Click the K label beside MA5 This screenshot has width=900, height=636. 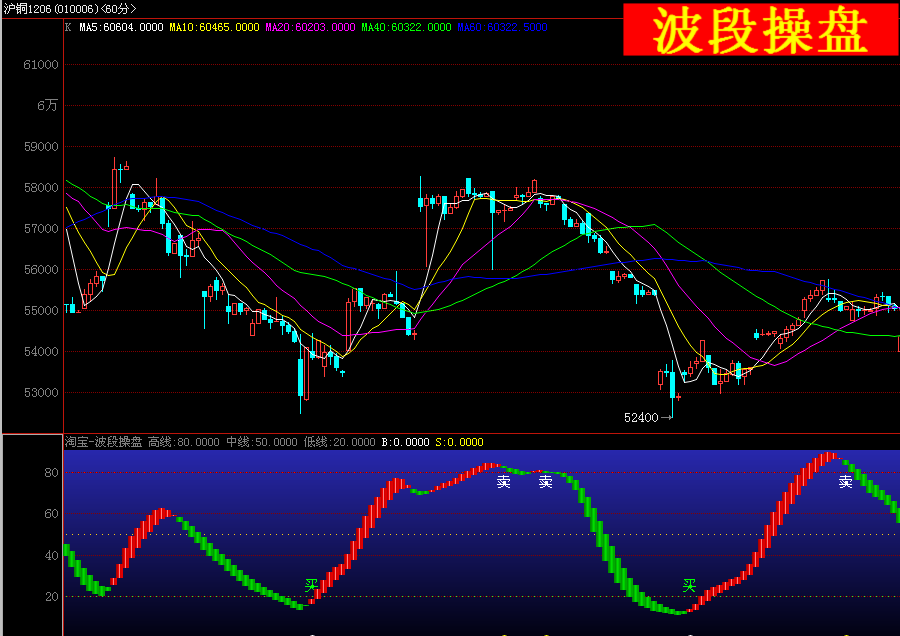(x=68, y=27)
